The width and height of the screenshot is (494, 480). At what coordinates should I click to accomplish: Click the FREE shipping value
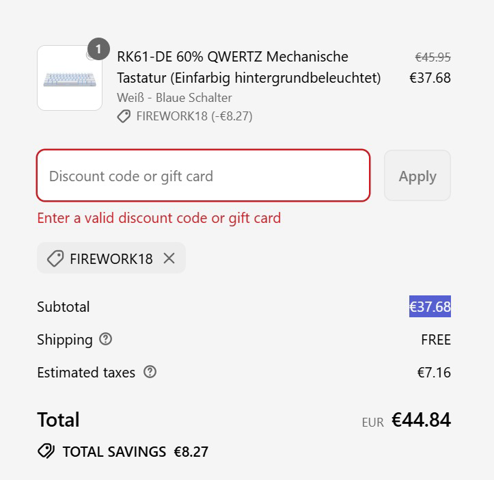[x=436, y=340]
